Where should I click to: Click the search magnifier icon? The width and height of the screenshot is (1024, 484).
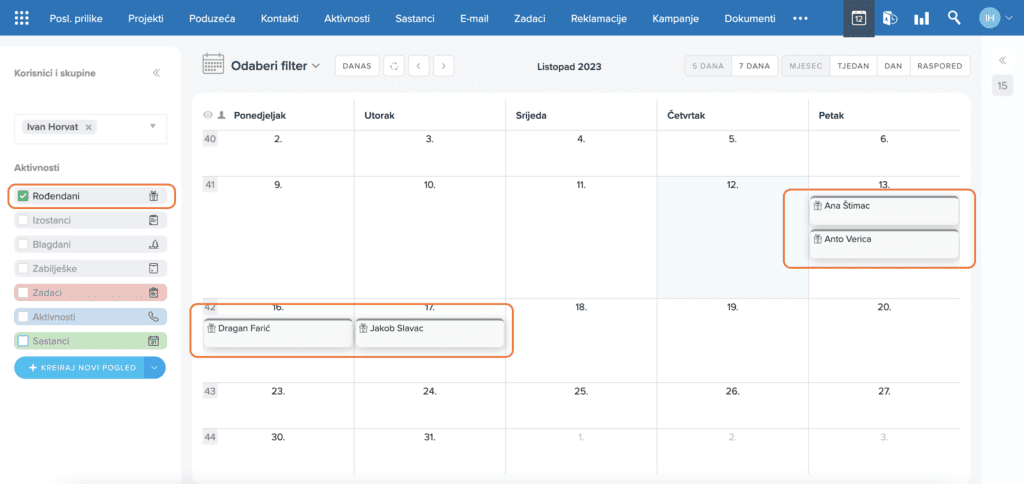click(954, 18)
